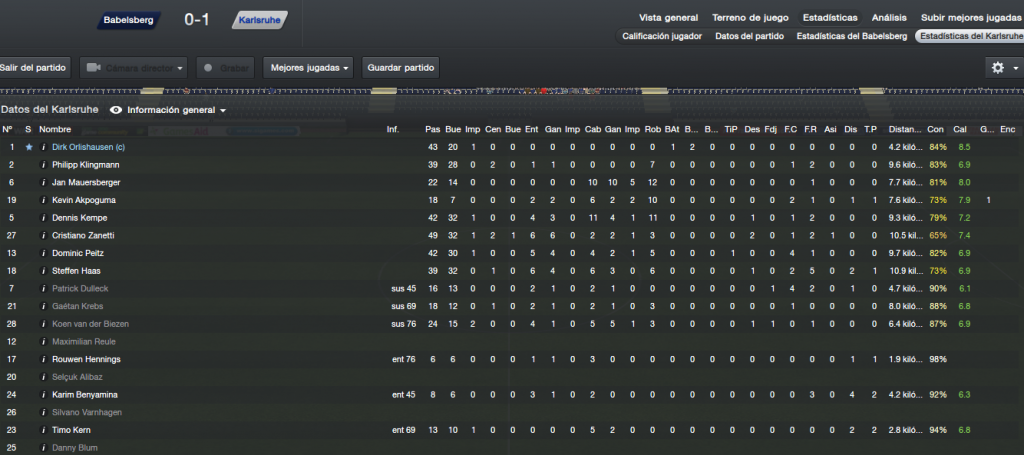Viewport: 1024px width, 455px height.
Task: Click info icon beside Timo Kern
Action: 43,430
